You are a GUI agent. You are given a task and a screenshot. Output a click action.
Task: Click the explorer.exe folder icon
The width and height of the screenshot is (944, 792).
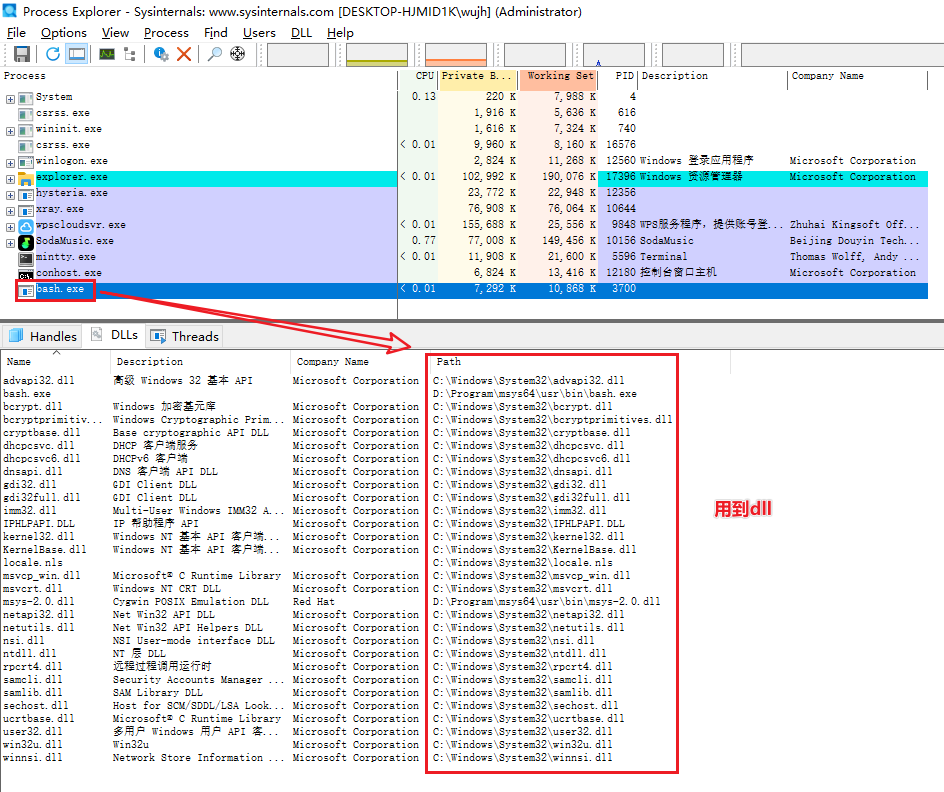(x=25, y=178)
